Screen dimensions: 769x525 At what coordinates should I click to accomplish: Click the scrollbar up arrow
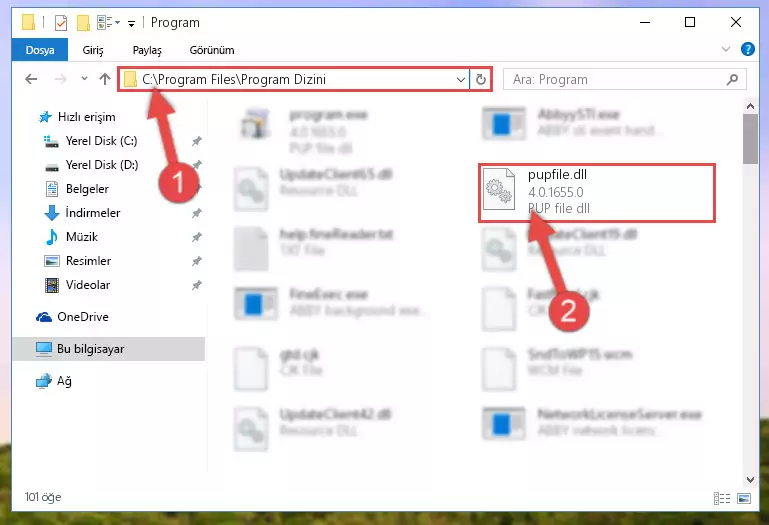tap(750, 106)
